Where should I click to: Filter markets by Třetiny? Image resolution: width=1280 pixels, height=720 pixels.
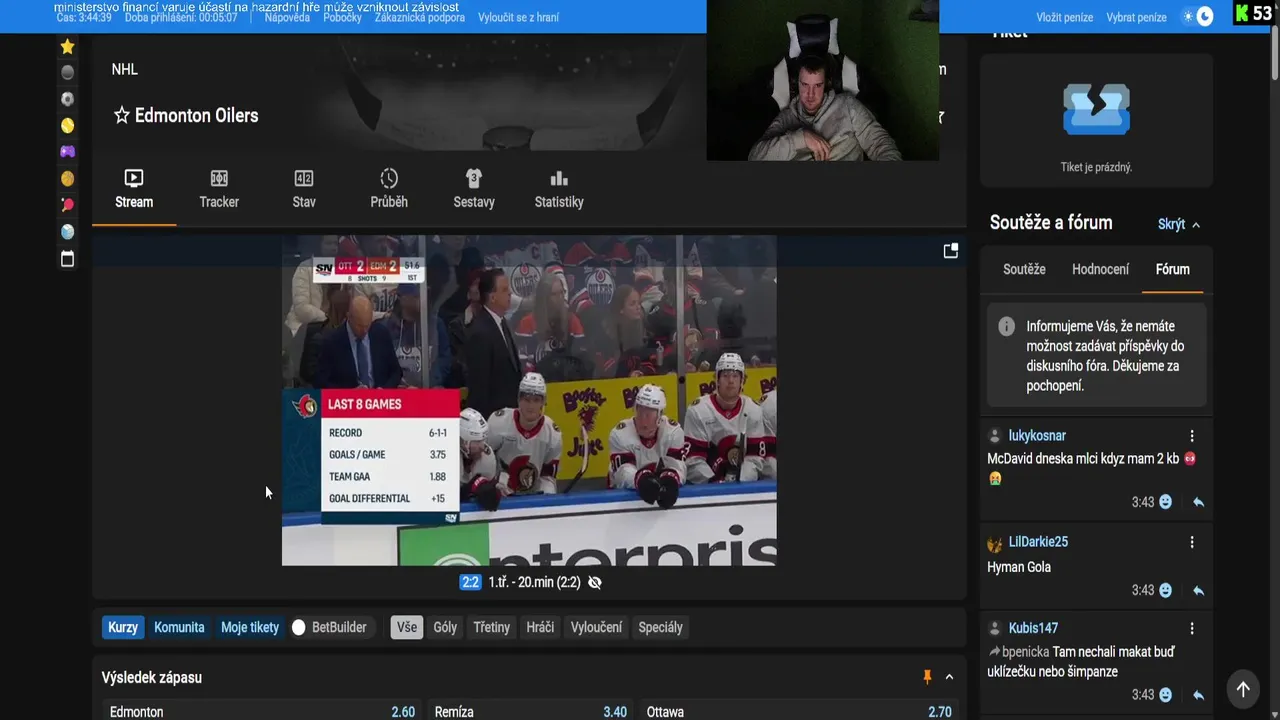(491, 627)
